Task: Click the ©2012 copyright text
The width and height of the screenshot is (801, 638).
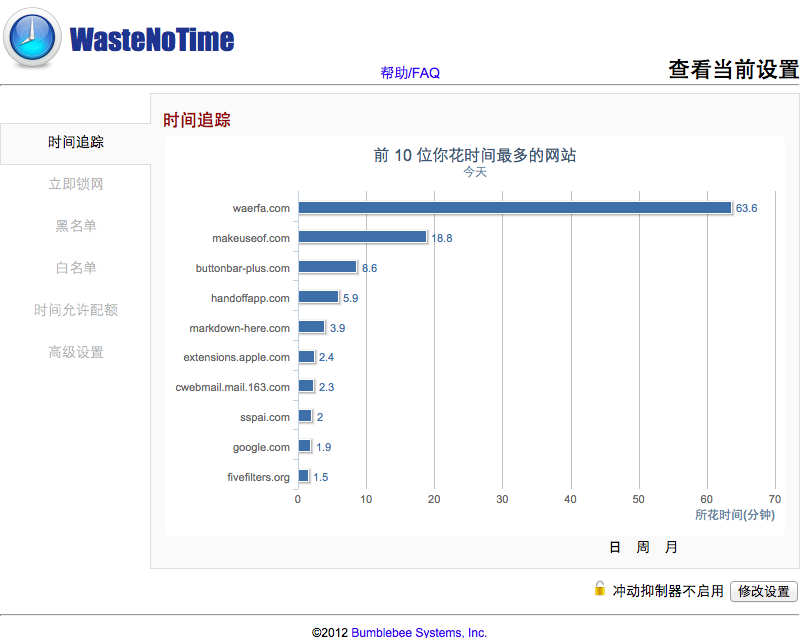Action: pyautogui.click(x=329, y=632)
